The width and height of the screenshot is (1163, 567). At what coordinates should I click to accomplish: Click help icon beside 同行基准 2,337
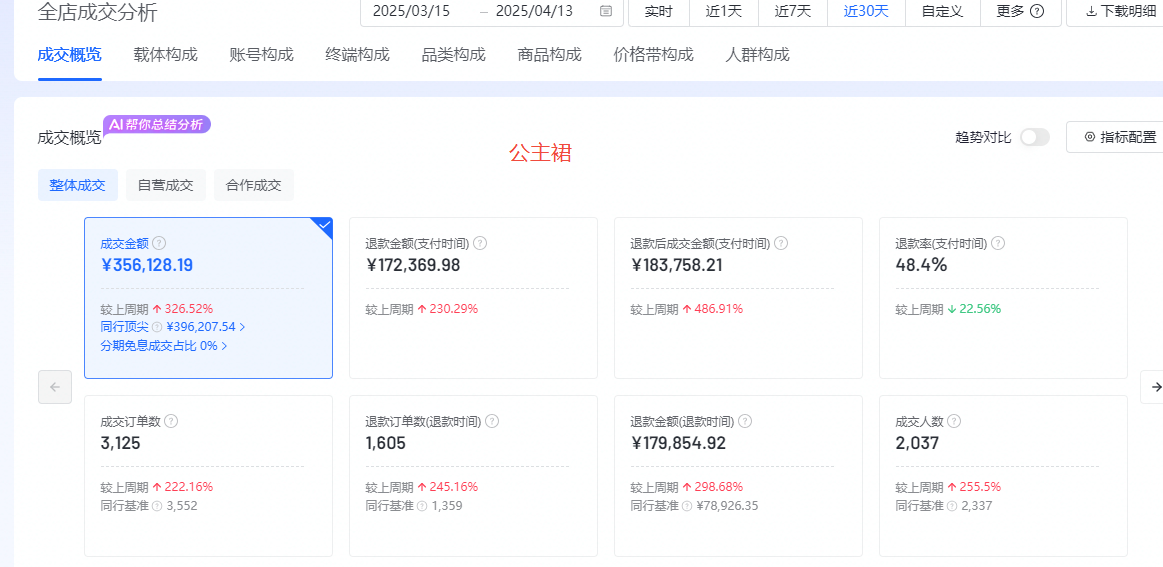(952, 506)
